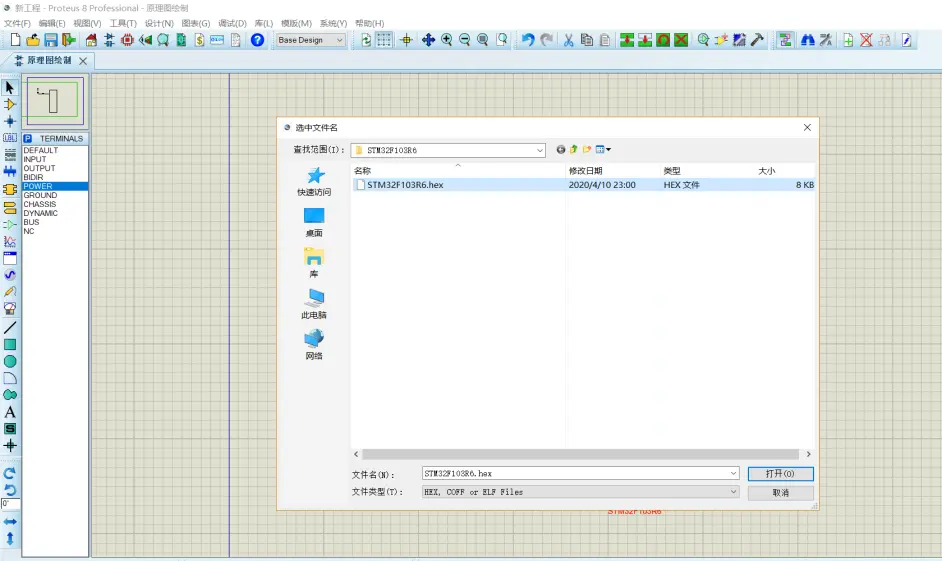Open the 编辑(E) menu
This screenshot has height=561, width=942.
coord(52,23)
